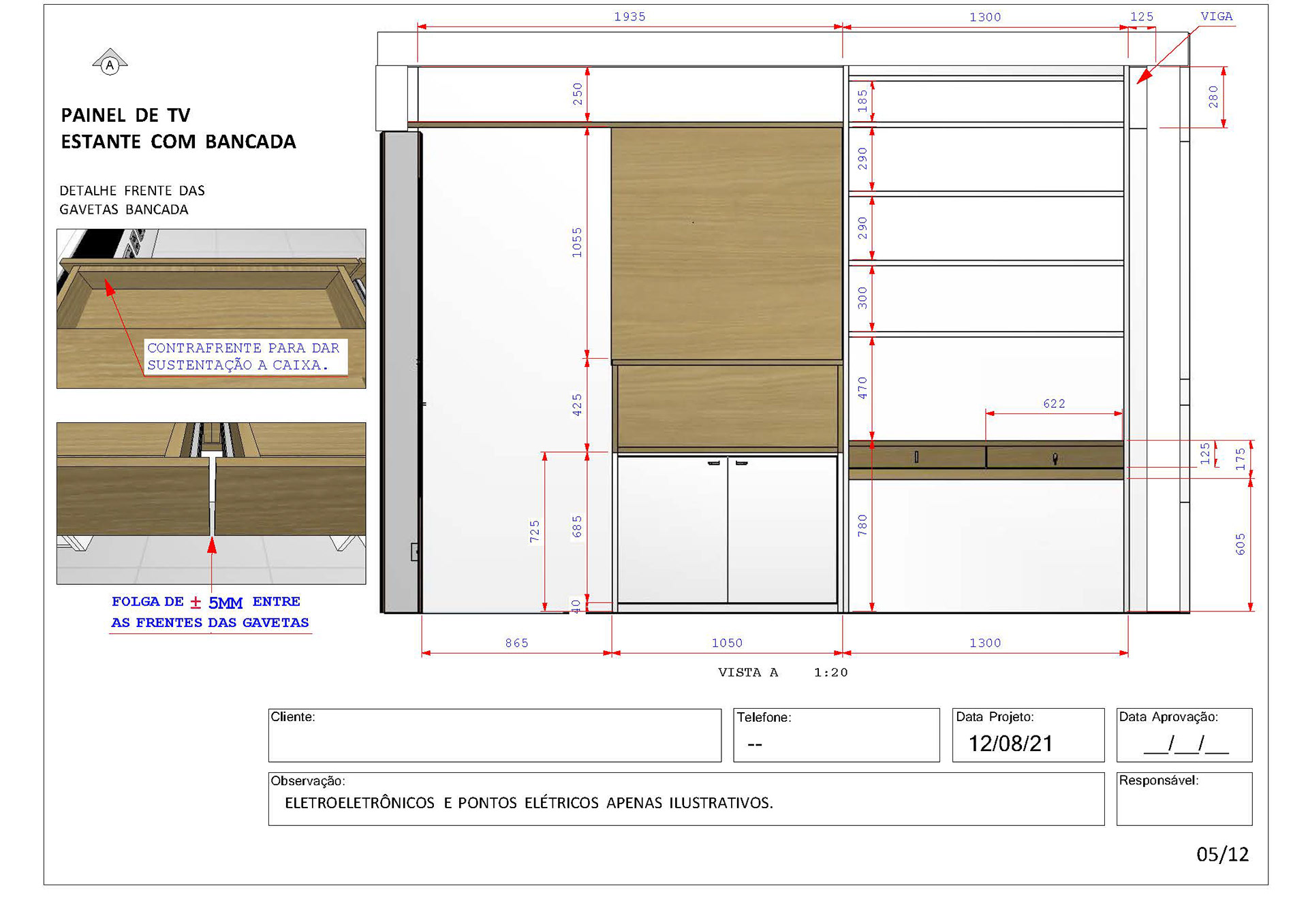Click the right drawer handle on bancada
The height and width of the screenshot is (924, 1308).
pos(1055,458)
